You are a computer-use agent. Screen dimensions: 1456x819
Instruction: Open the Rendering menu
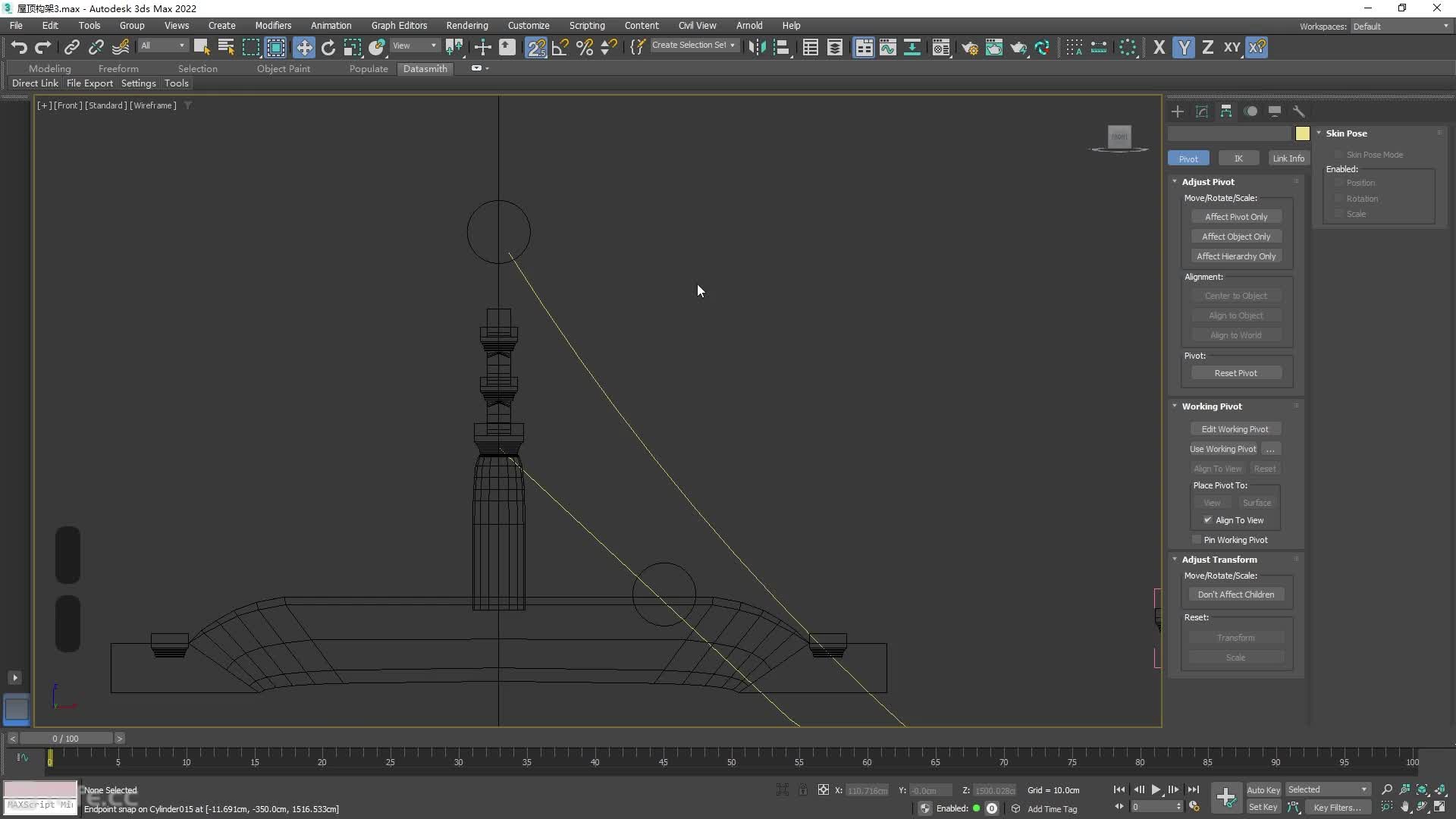467,26
